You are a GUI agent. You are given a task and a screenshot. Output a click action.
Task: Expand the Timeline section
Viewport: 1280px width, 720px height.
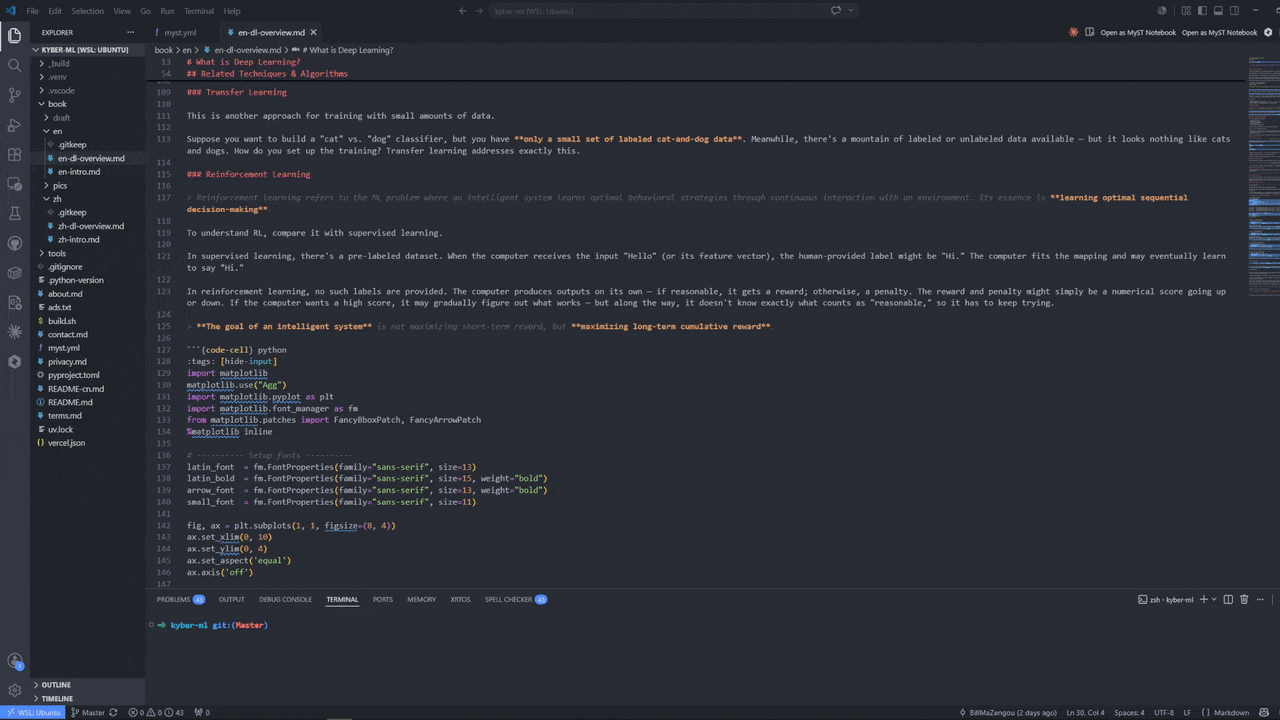tap(90, 698)
